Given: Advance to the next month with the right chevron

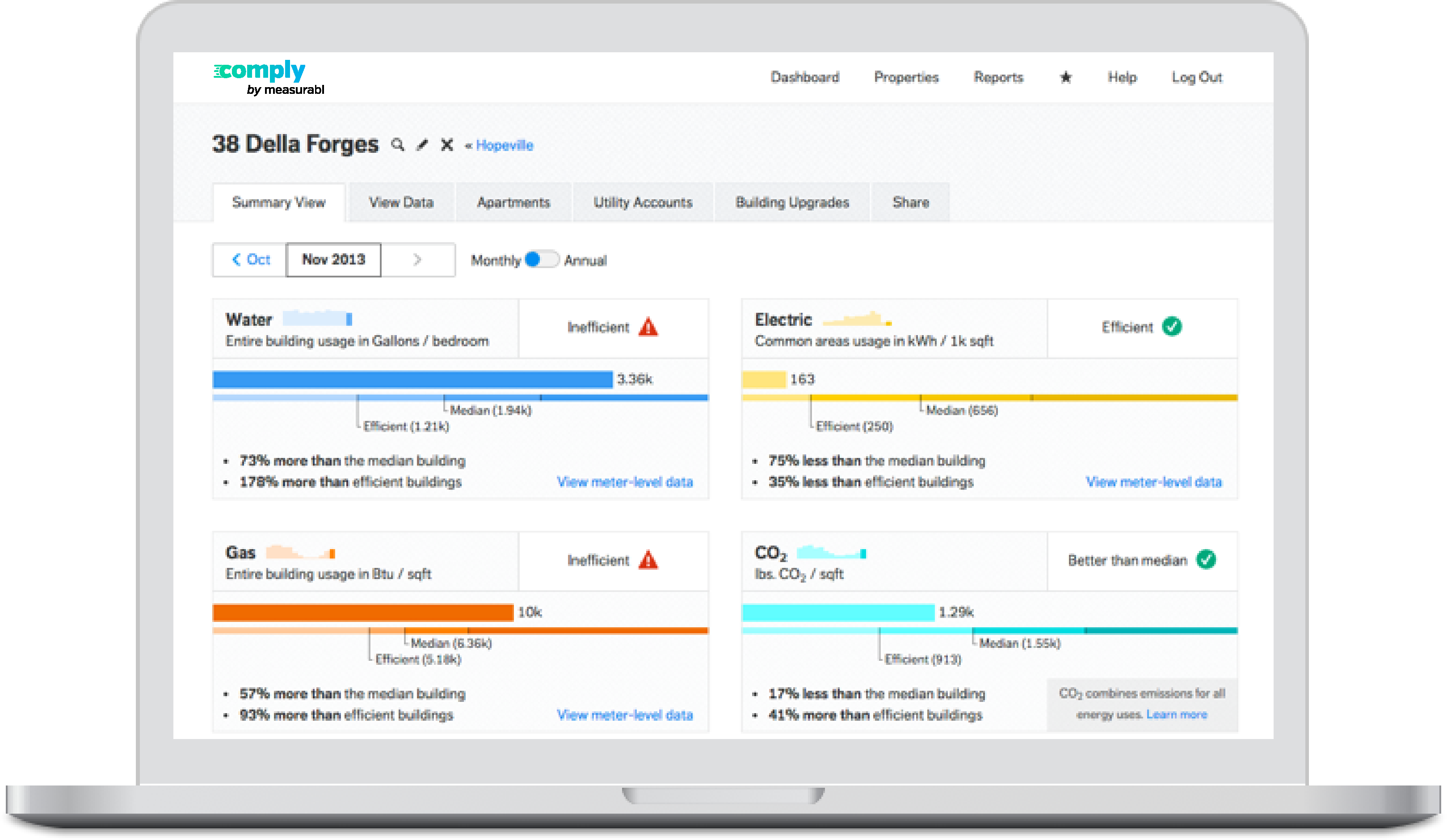Looking at the screenshot, I should click(x=417, y=260).
